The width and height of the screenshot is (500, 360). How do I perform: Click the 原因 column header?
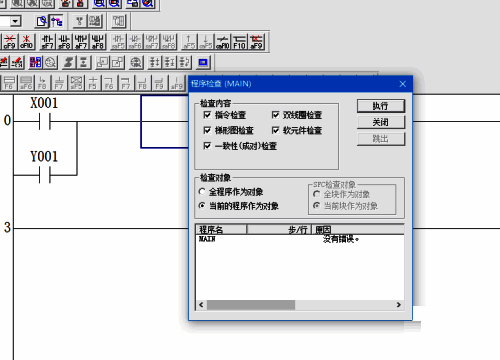[x=358, y=229]
